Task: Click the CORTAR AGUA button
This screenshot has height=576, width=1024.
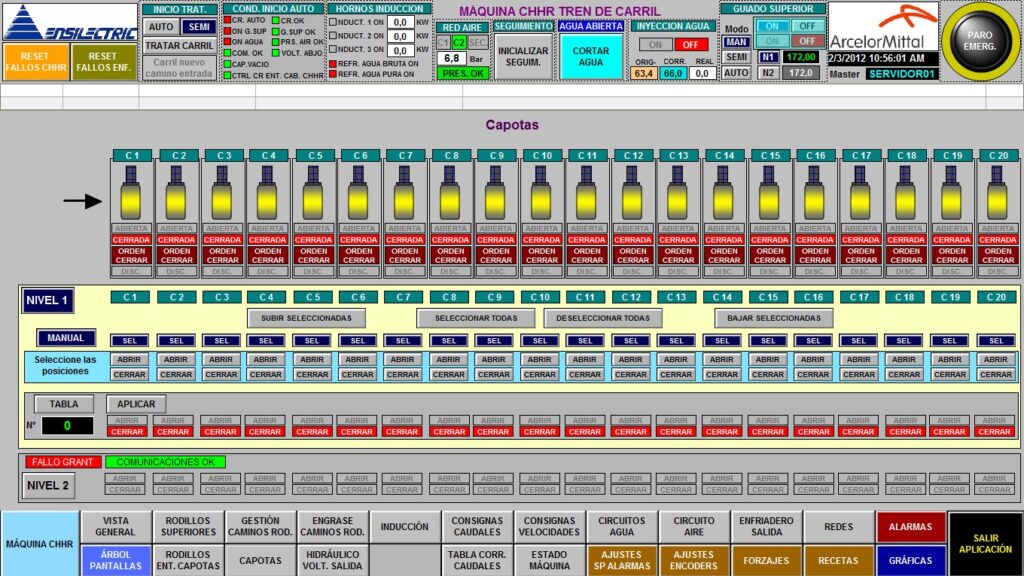Action: click(590, 56)
